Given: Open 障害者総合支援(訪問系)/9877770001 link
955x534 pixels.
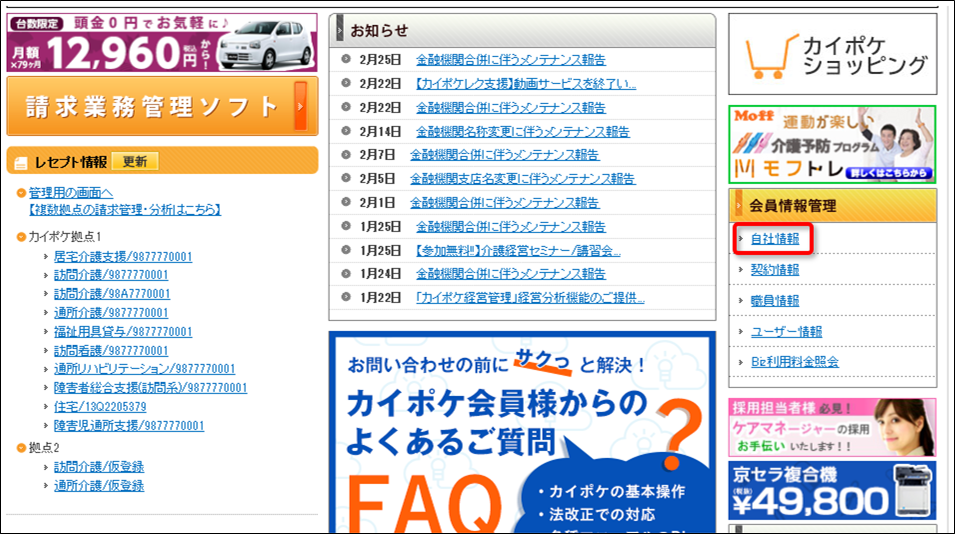Looking at the screenshot, I should click(150, 387).
